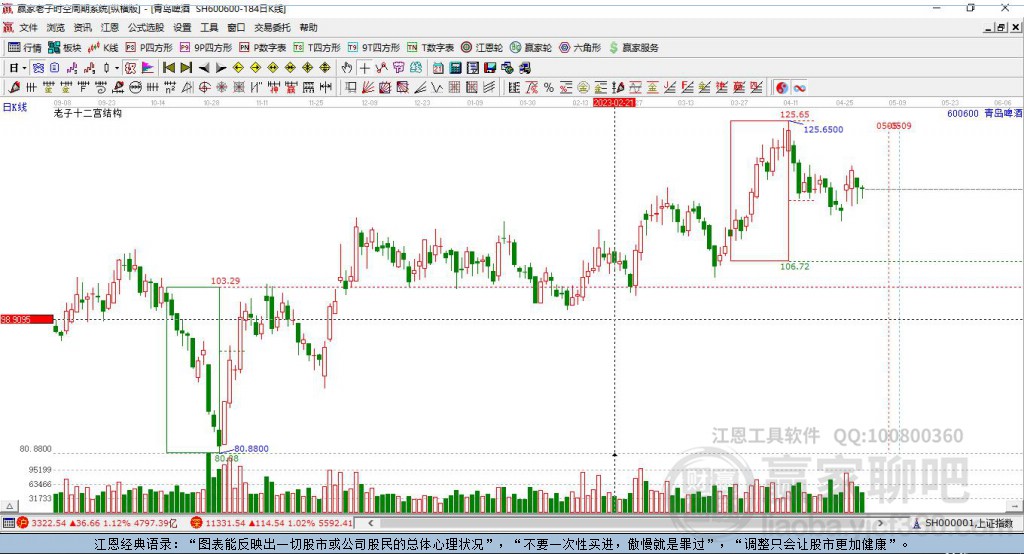1024x554 pixels.
Task: Open the 设置 menu
Action: pyautogui.click(x=182, y=27)
